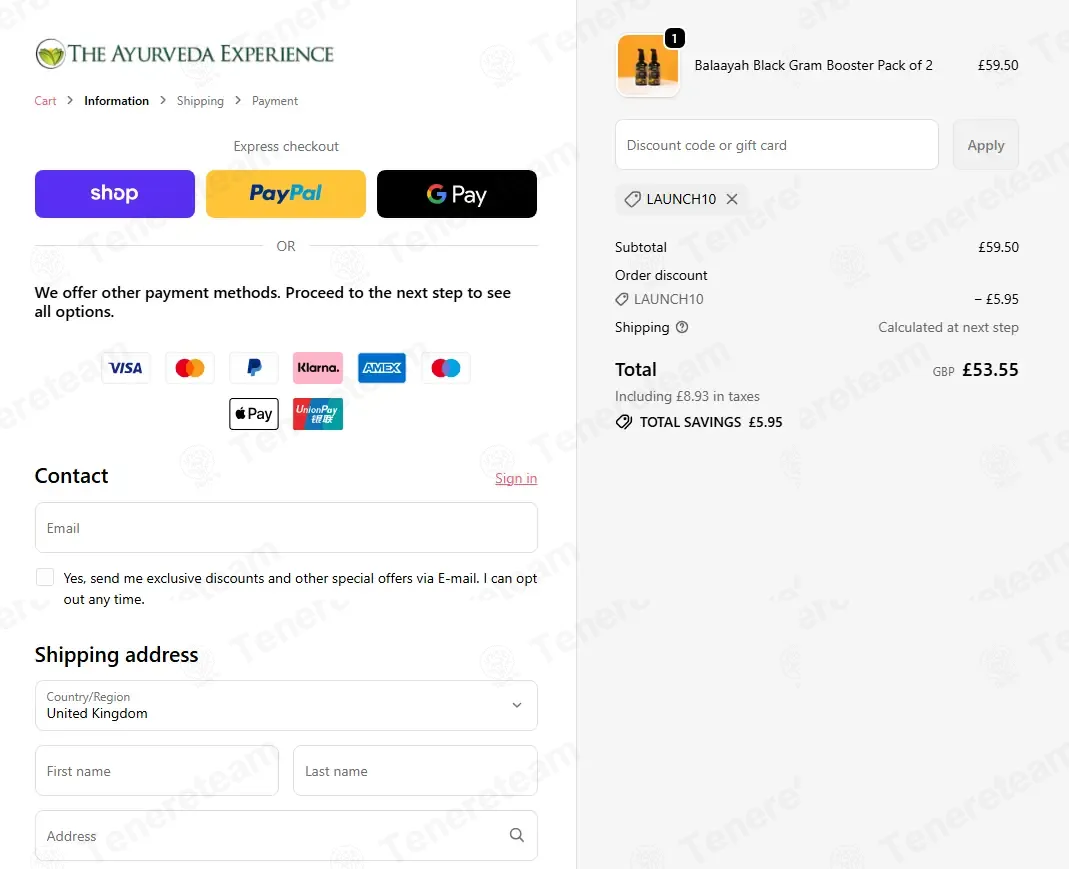Click the address search magnifier icon
The width and height of the screenshot is (1069, 869).
pyautogui.click(x=517, y=835)
